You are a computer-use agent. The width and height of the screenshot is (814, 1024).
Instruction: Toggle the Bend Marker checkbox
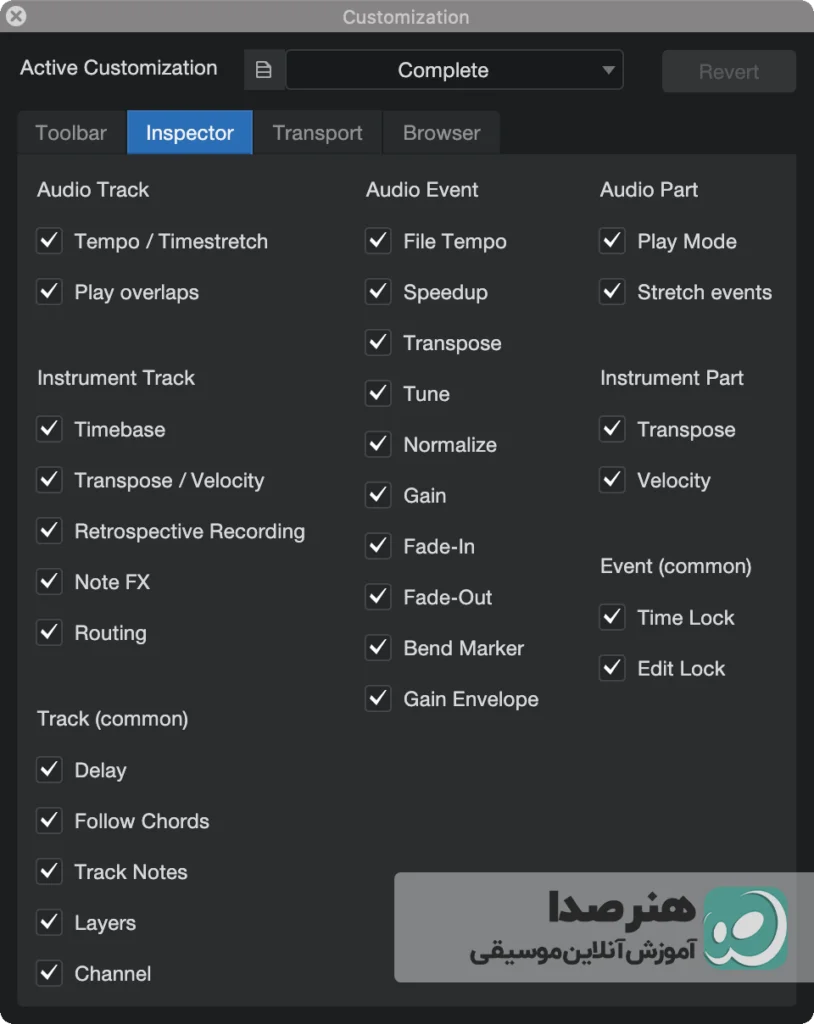pyautogui.click(x=378, y=648)
